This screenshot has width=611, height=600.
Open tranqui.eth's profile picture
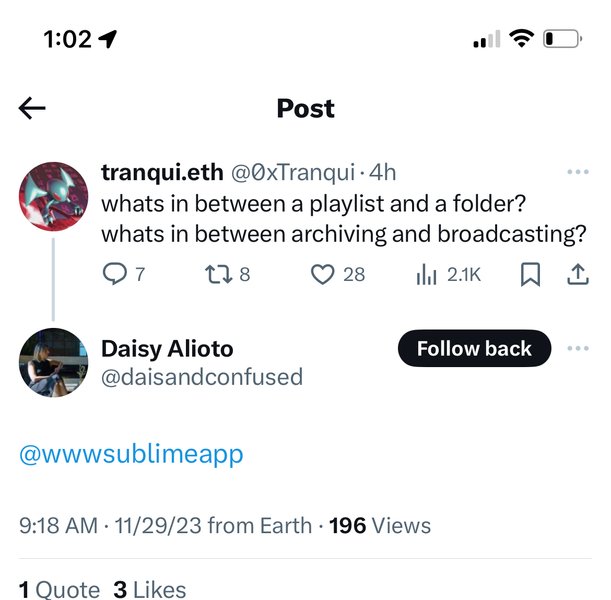point(54,196)
